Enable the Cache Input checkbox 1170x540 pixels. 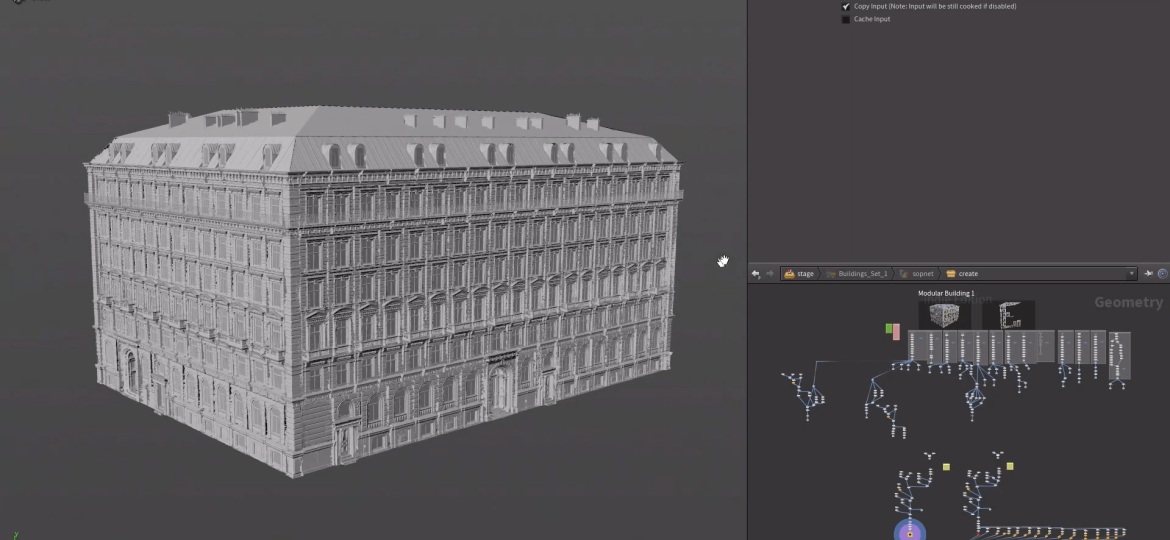(x=846, y=19)
